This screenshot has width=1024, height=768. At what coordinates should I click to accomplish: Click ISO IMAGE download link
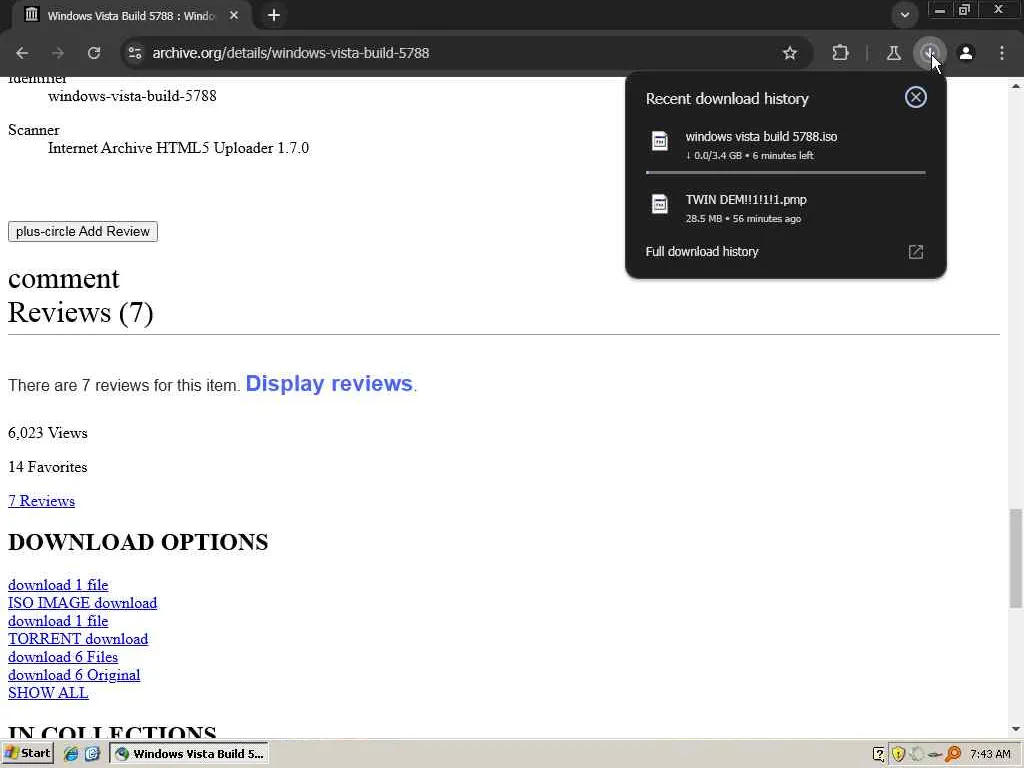pos(82,603)
